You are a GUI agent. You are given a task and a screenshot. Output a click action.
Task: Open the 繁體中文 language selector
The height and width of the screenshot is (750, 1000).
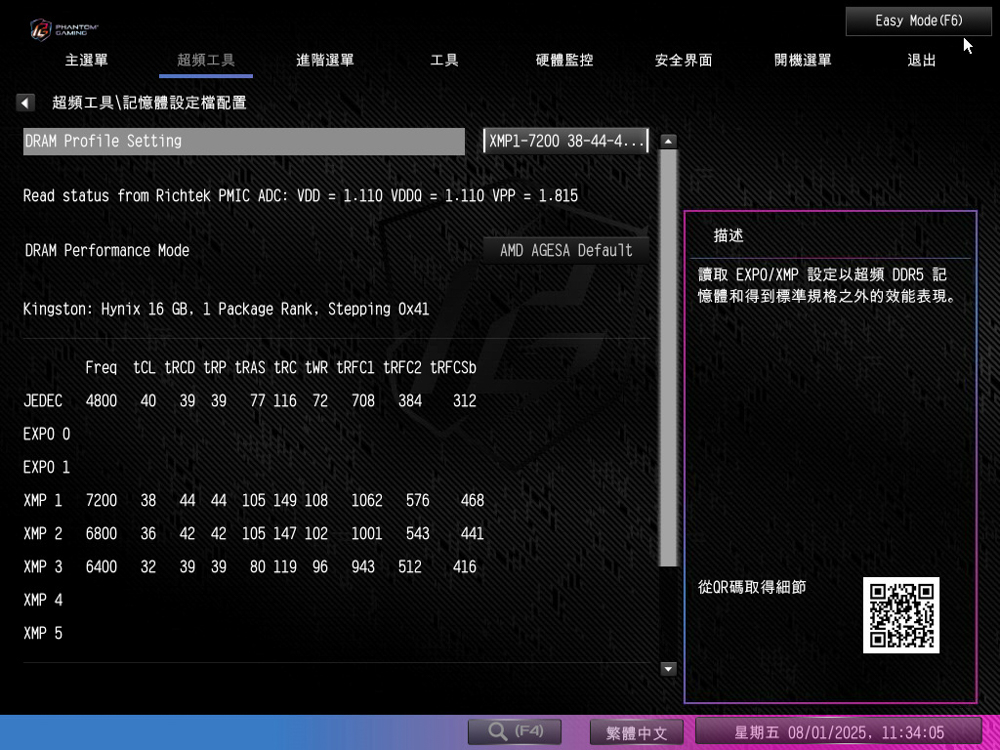(x=636, y=732)
